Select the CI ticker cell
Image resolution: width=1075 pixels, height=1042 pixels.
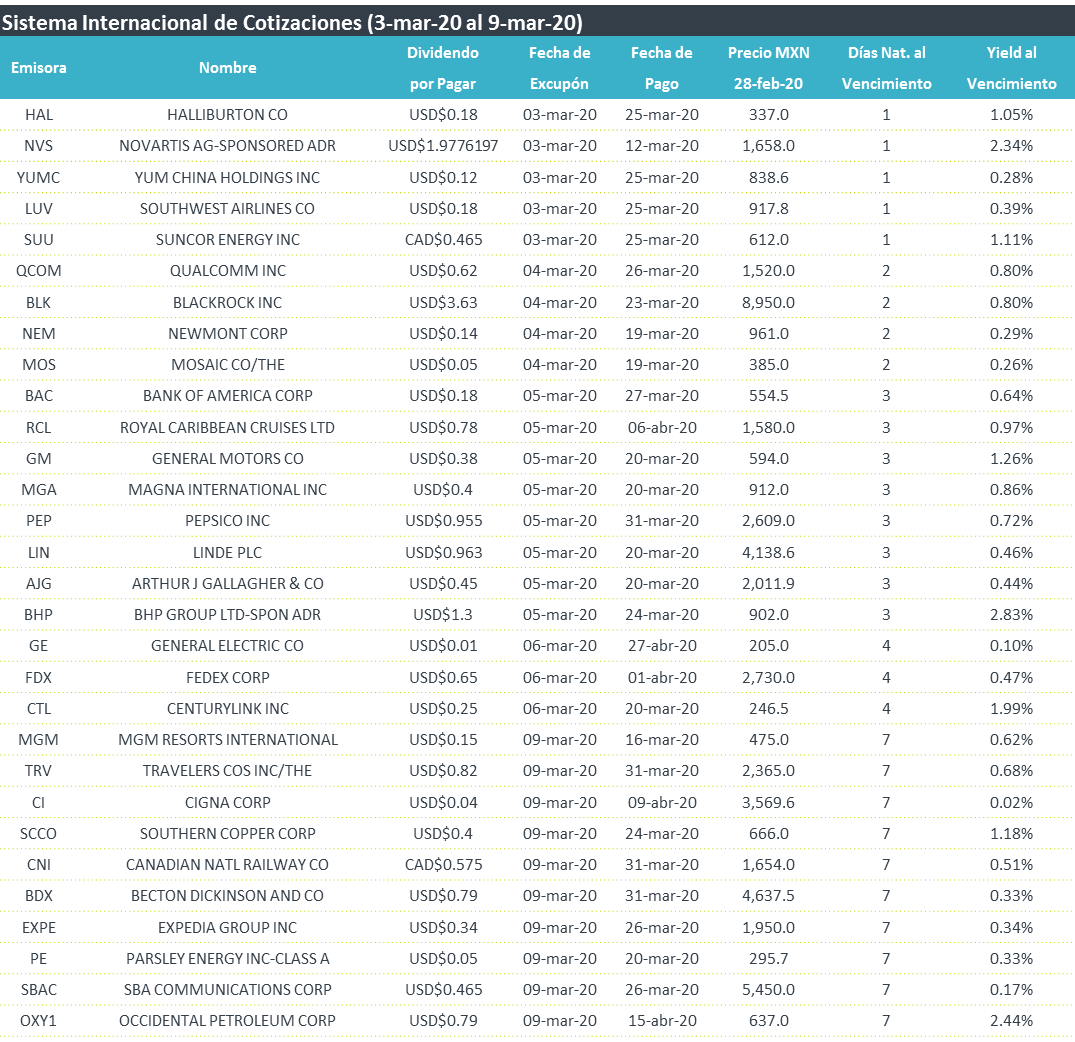[38, 803]
